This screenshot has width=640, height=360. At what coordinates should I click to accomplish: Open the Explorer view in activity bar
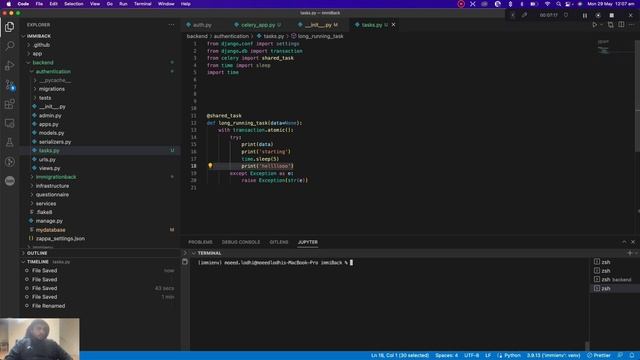[9, 27]
